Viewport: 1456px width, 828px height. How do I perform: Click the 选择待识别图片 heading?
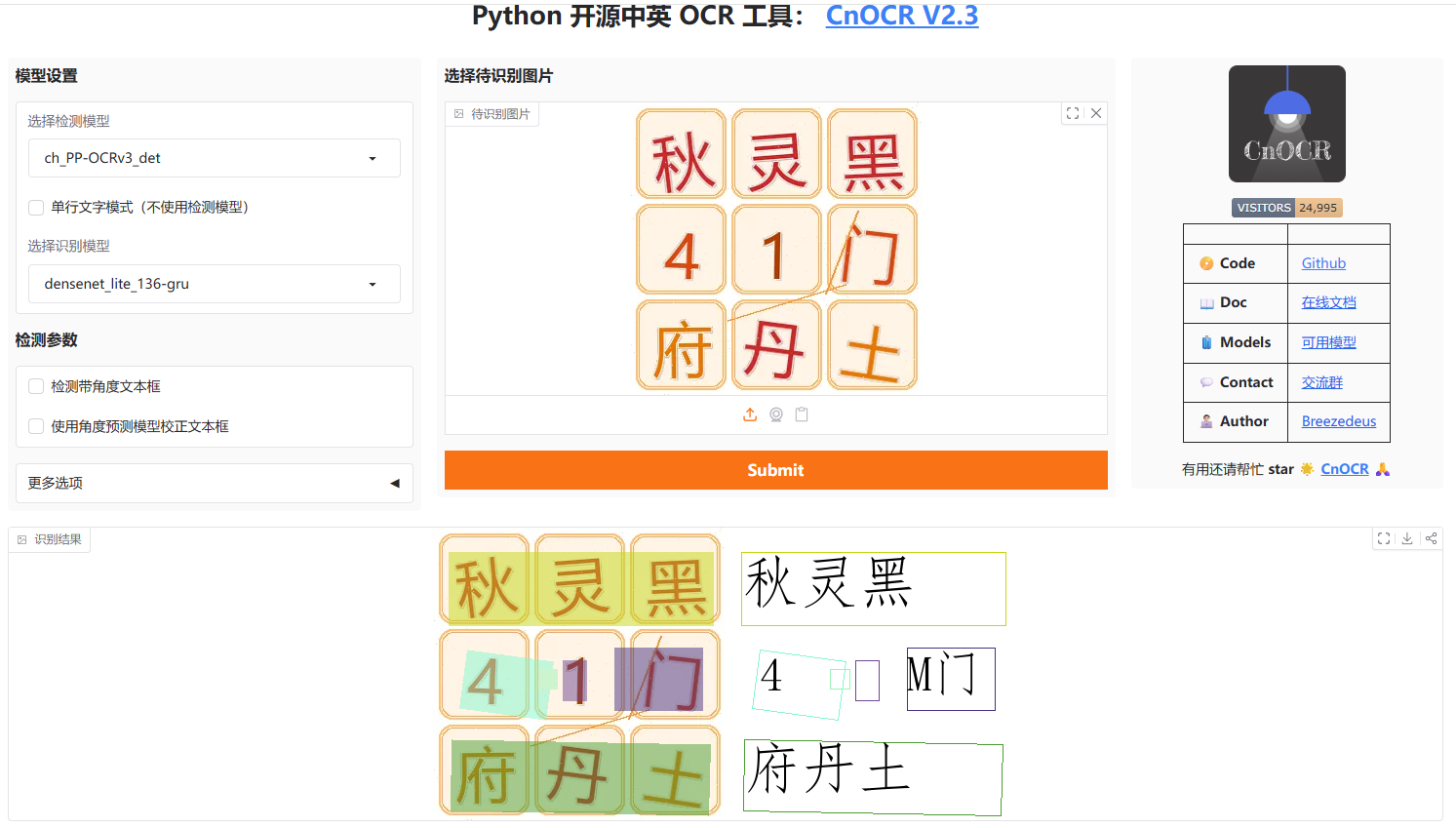(x=498, y=76)
